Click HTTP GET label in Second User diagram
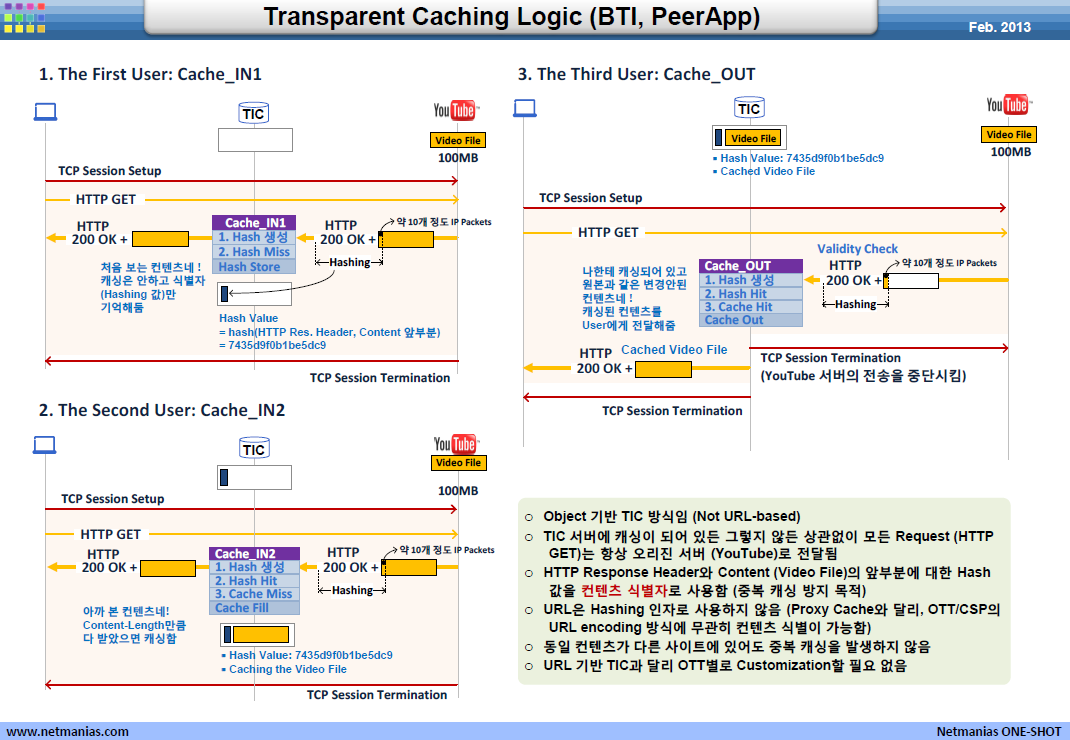1070x740 pixels. 111,534
